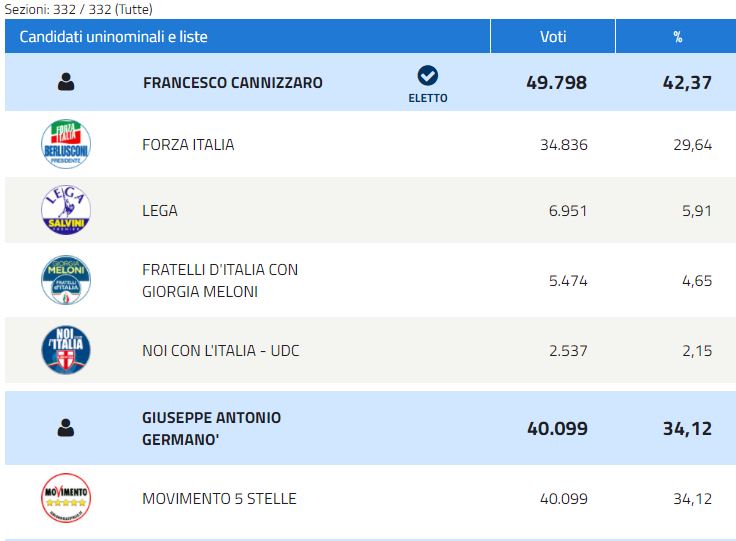Select the % column header
The height and width of the screenshot is (541, 736).
pyautogui.click(x=676, y=37)
